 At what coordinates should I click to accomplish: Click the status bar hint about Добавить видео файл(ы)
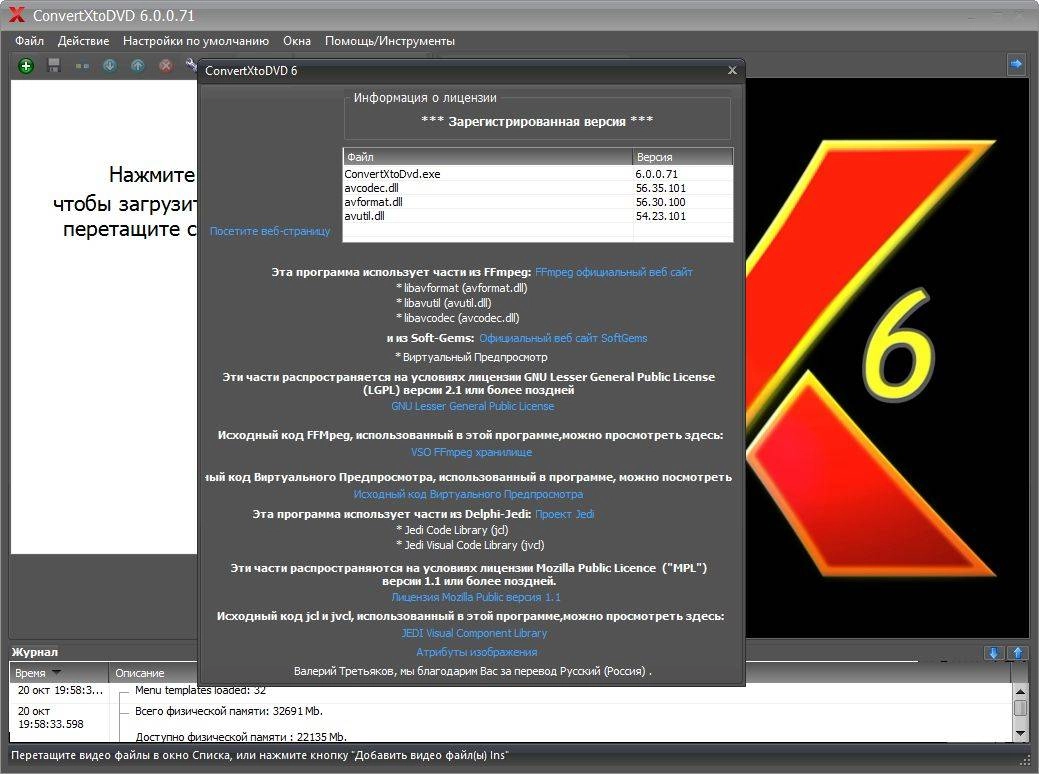point(260,755)
